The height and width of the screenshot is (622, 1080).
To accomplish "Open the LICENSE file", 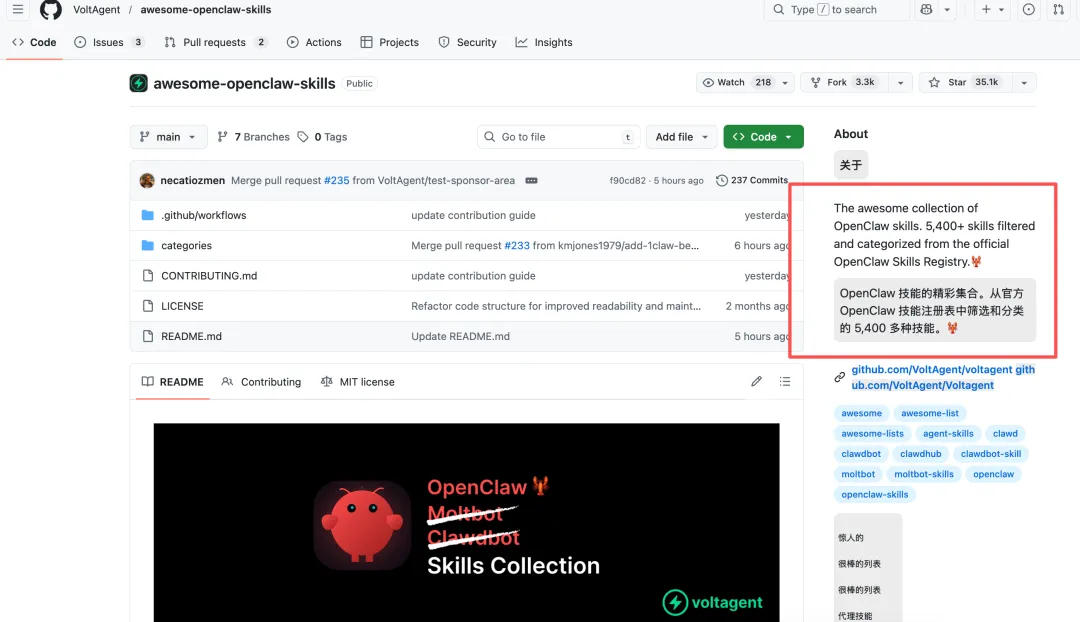I will click(183, 307).
